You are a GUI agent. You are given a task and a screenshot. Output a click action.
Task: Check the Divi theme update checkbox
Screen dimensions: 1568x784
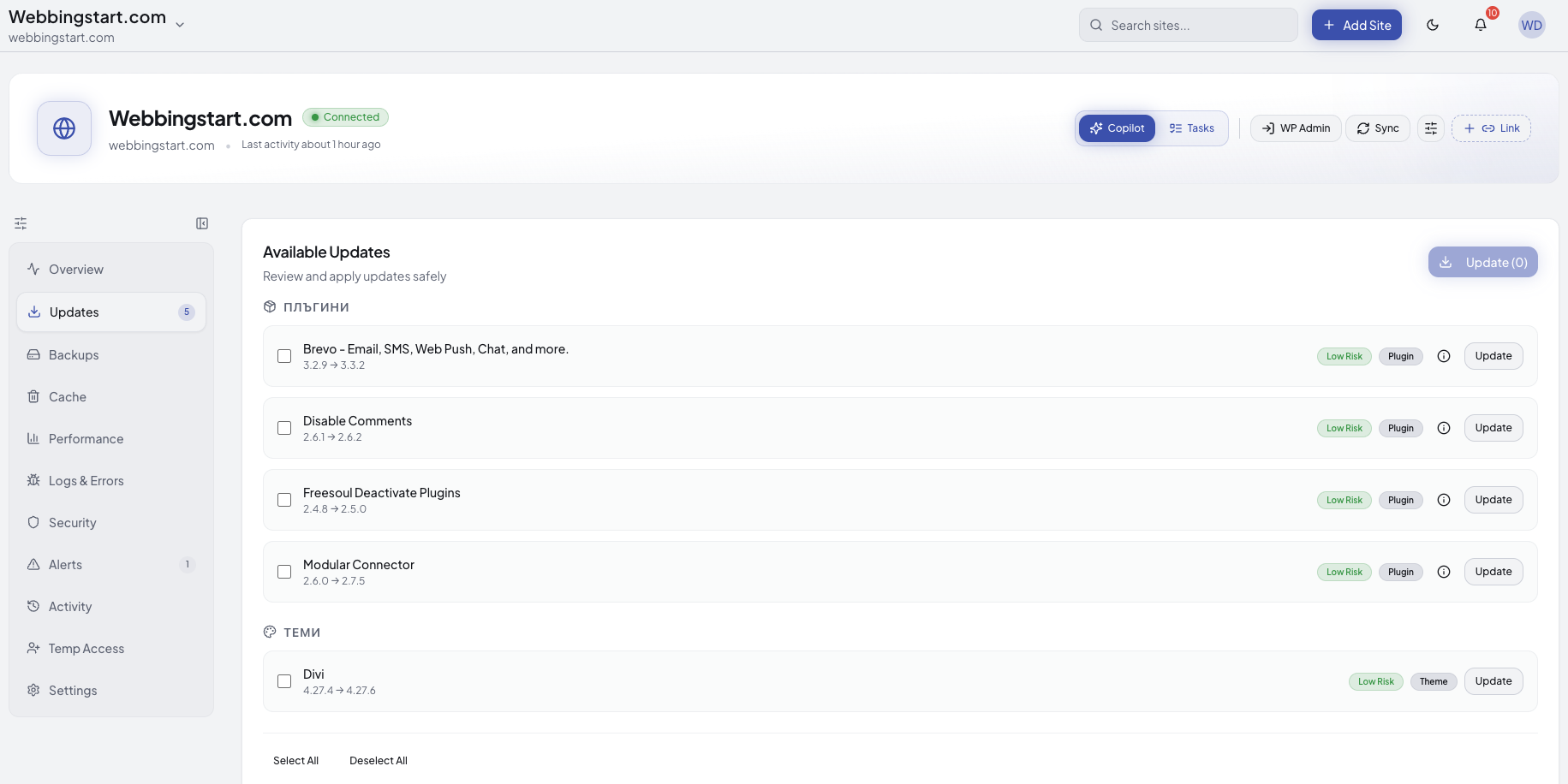(284, 681)
